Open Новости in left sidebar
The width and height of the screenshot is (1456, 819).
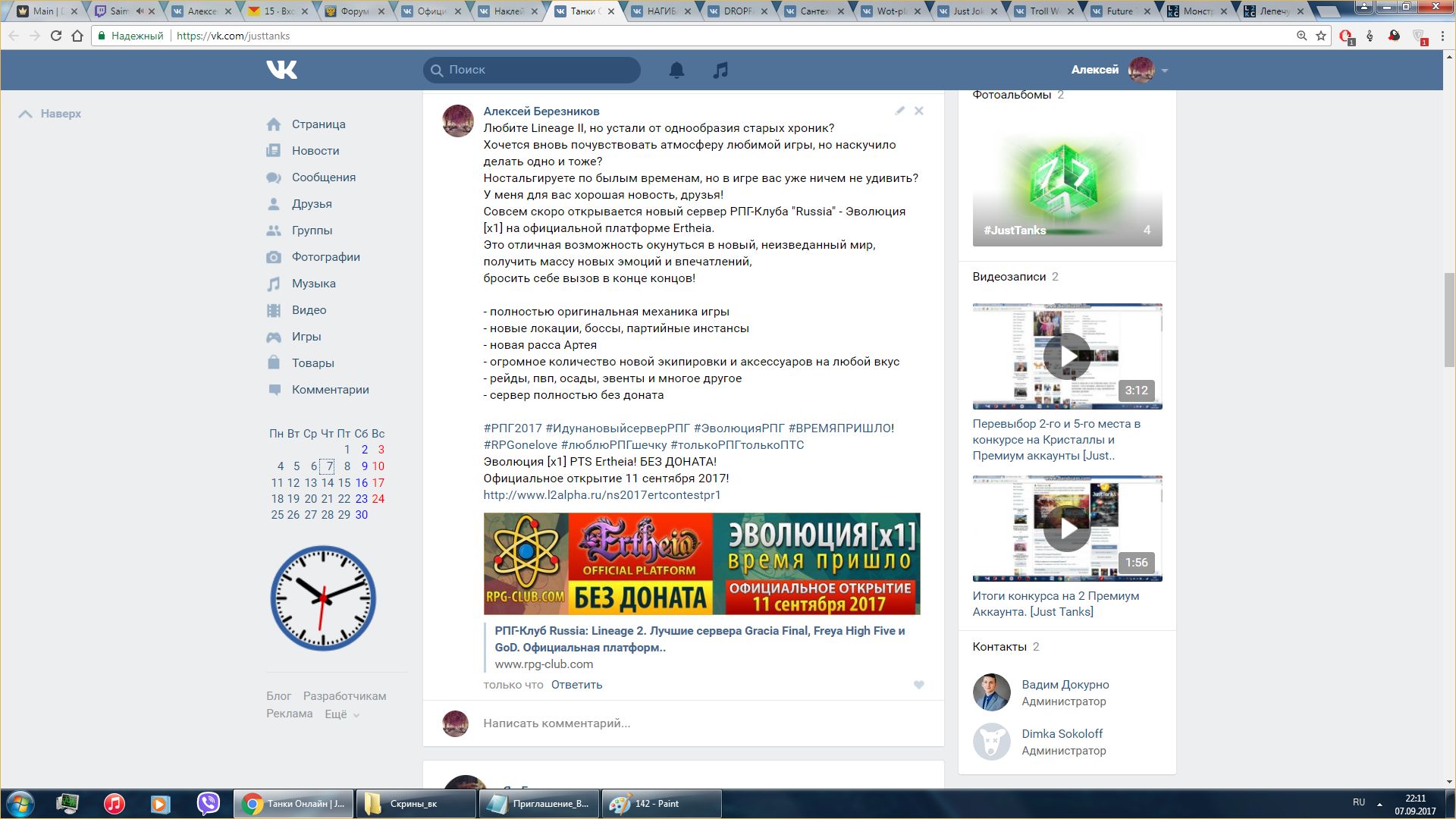(315, 151)
